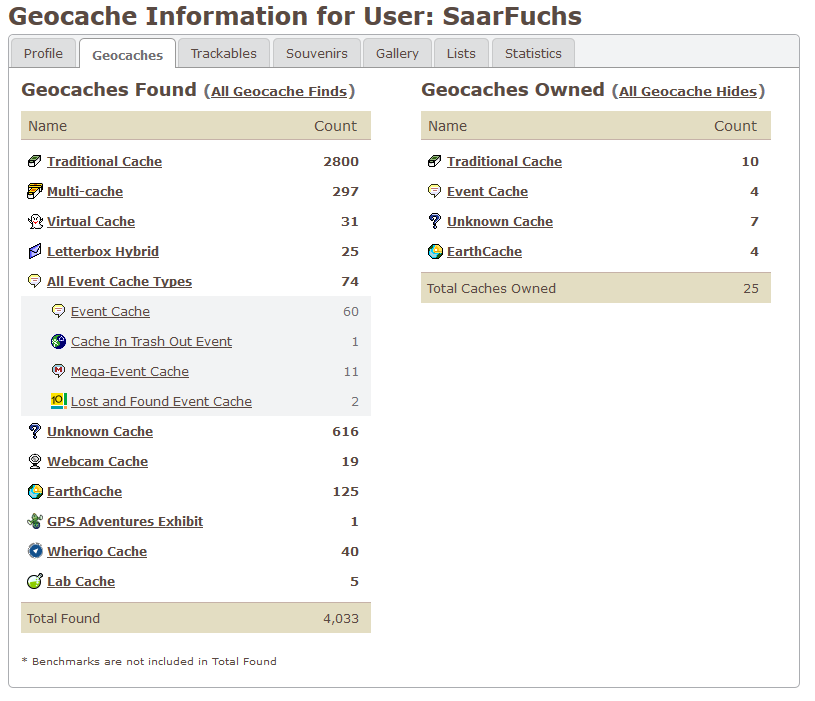Click the All Event Cache Types icon
The width and height of the screenshot is (815, 701).
[x=34, y=281]
